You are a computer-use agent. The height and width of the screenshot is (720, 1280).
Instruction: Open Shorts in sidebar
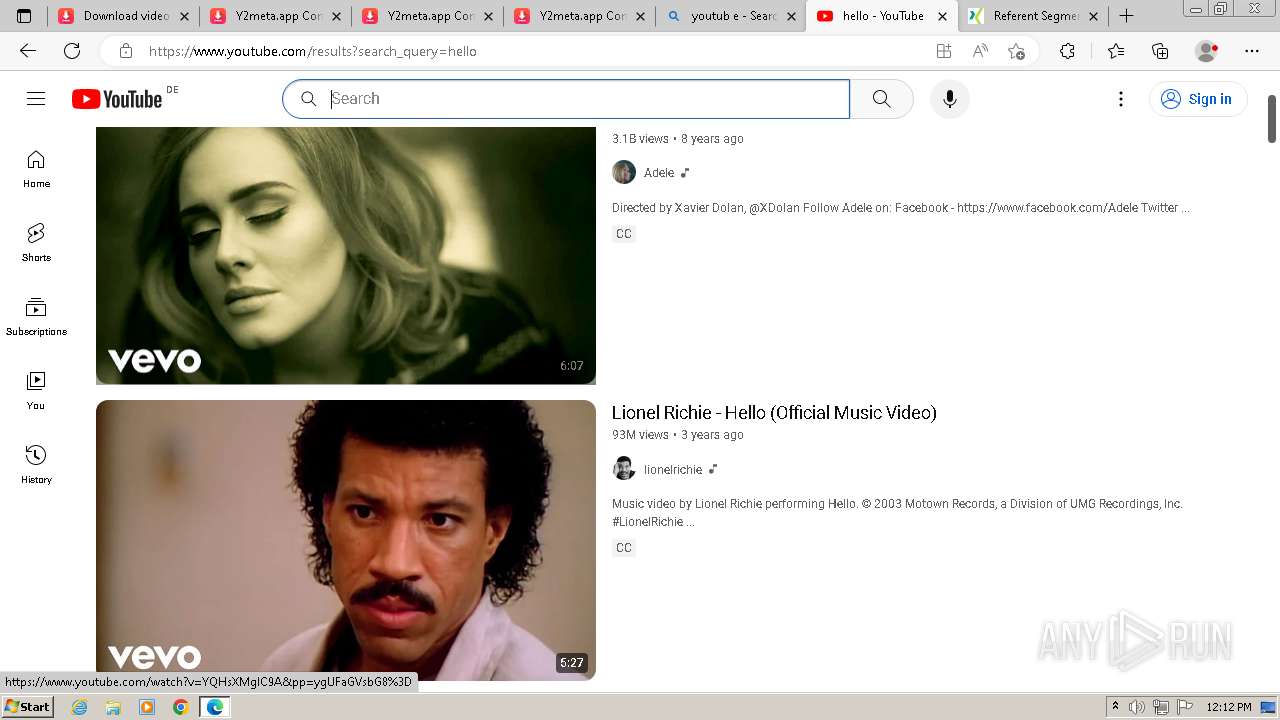[x=36, y=244]
